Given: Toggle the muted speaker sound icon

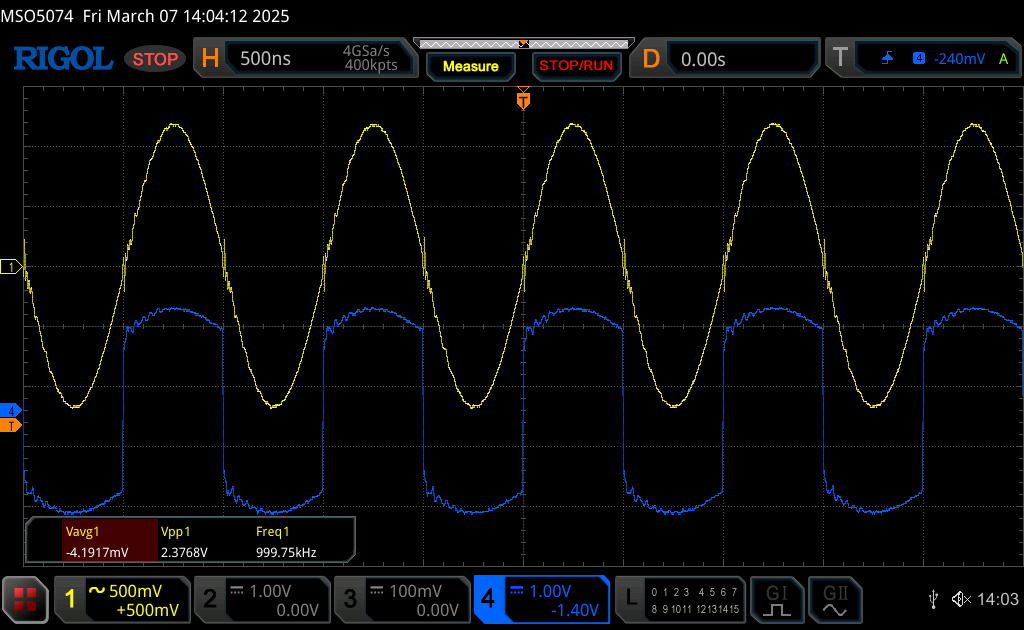Looking at the screenshot, I should [x=961, y=599].
